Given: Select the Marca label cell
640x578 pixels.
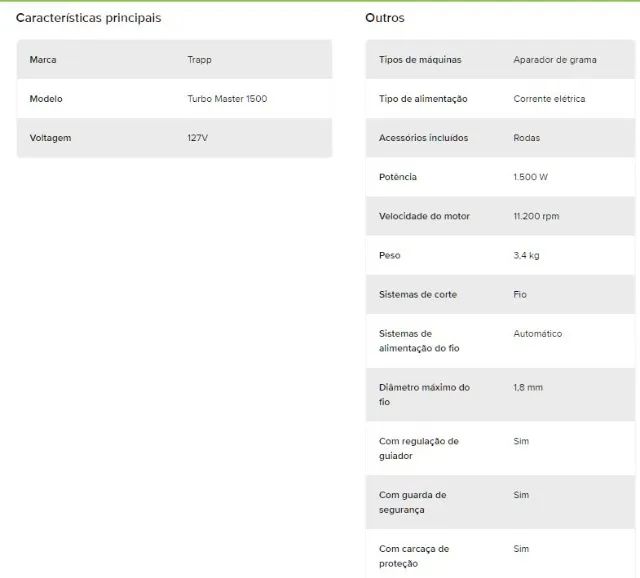Looking at the screenshot, I should [43, 60].
